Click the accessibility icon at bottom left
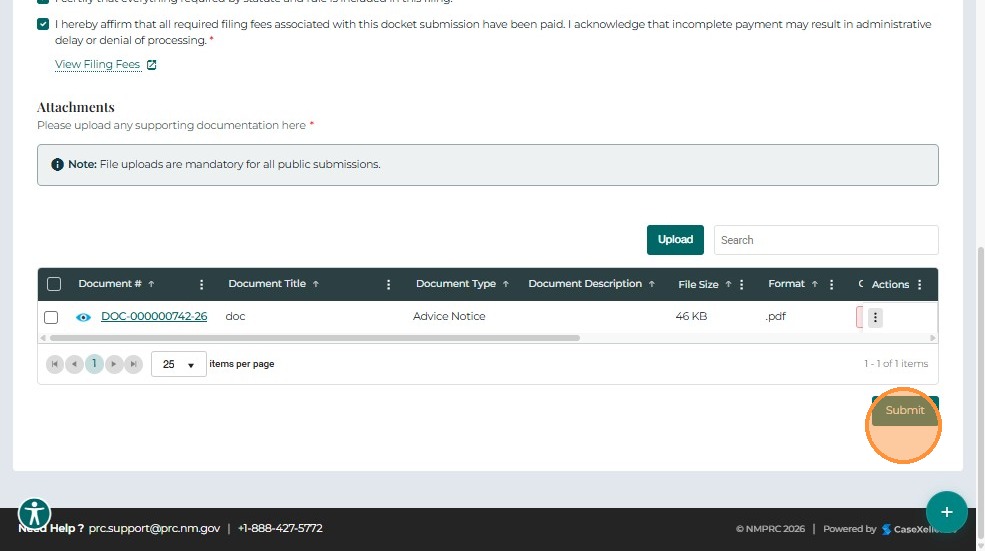The height and width of the screenshot is (551, 985). [x=34, y=513]
